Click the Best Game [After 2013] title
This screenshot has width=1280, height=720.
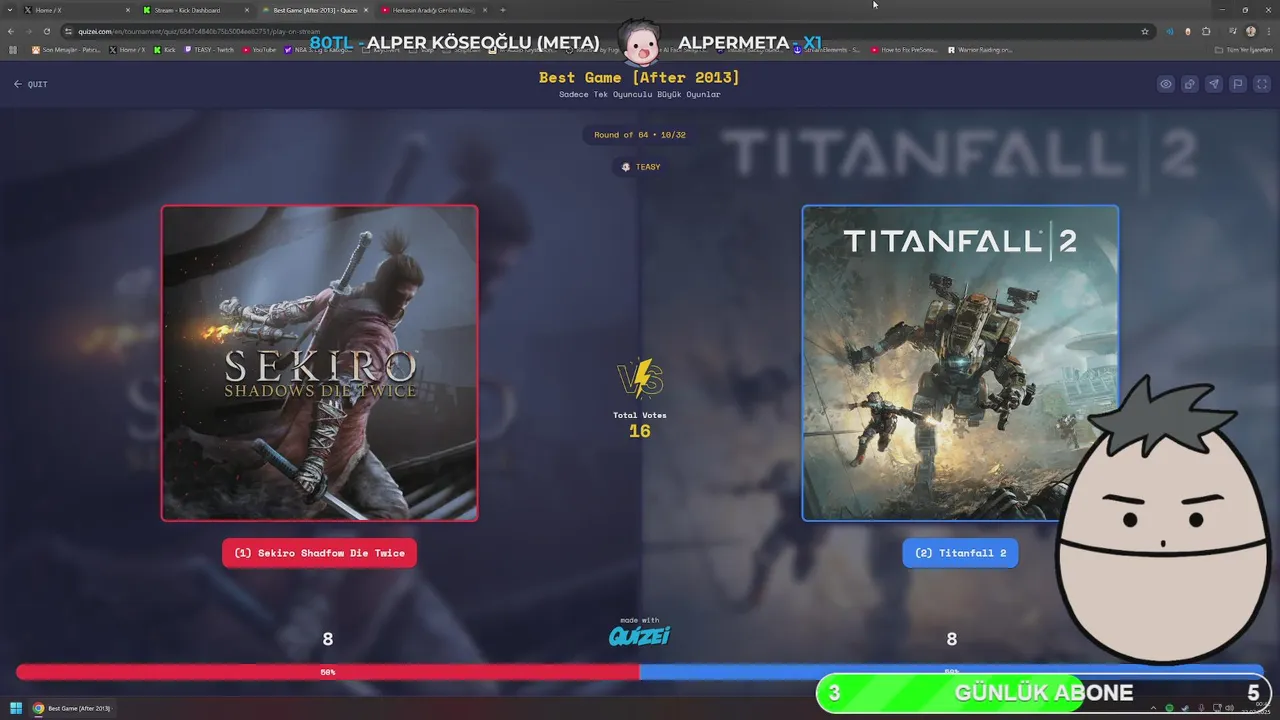click(640, 77)
